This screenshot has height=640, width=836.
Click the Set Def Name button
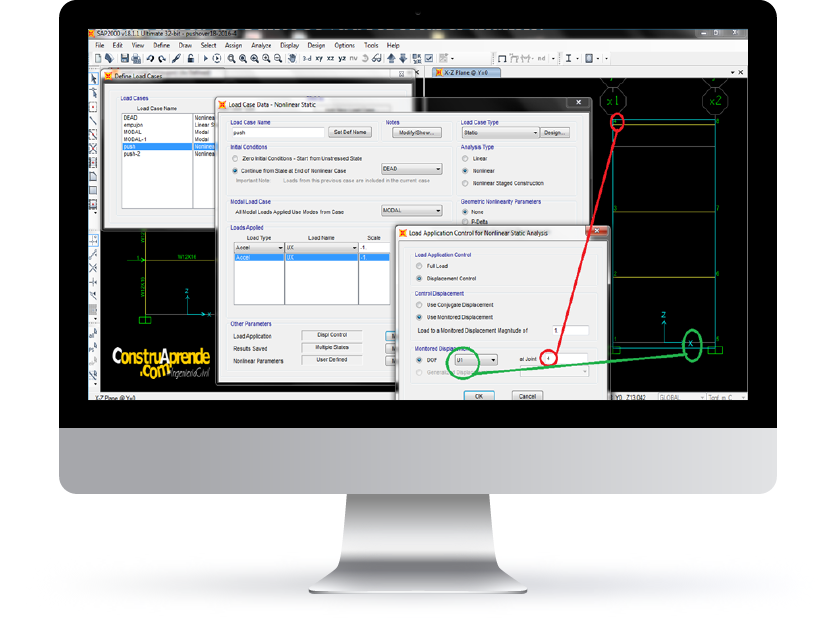point(350,132)
